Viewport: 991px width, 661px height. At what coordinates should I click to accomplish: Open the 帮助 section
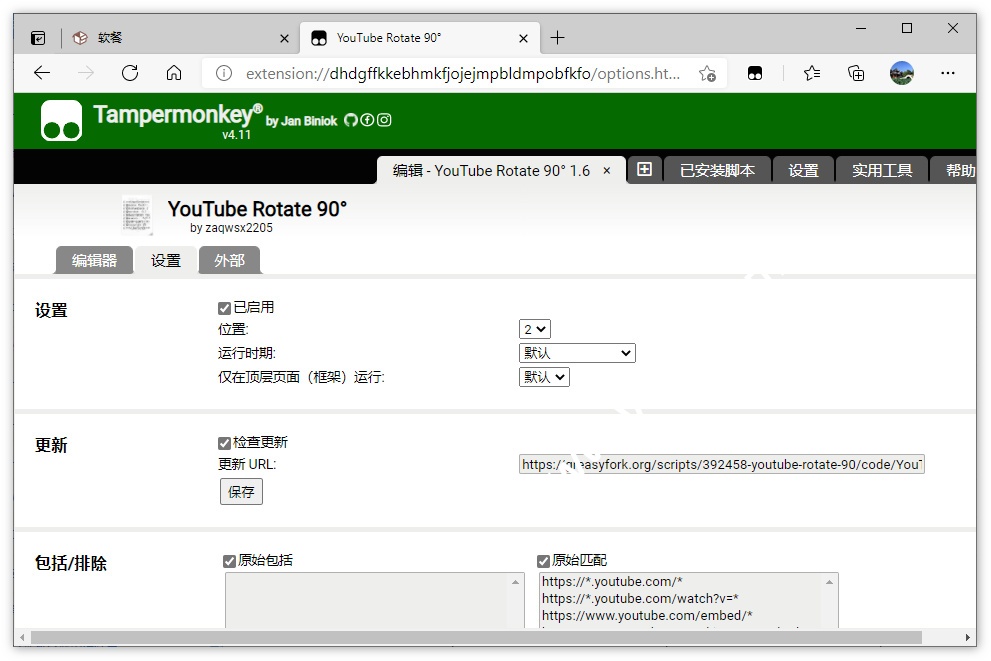(x=957, y=169)
